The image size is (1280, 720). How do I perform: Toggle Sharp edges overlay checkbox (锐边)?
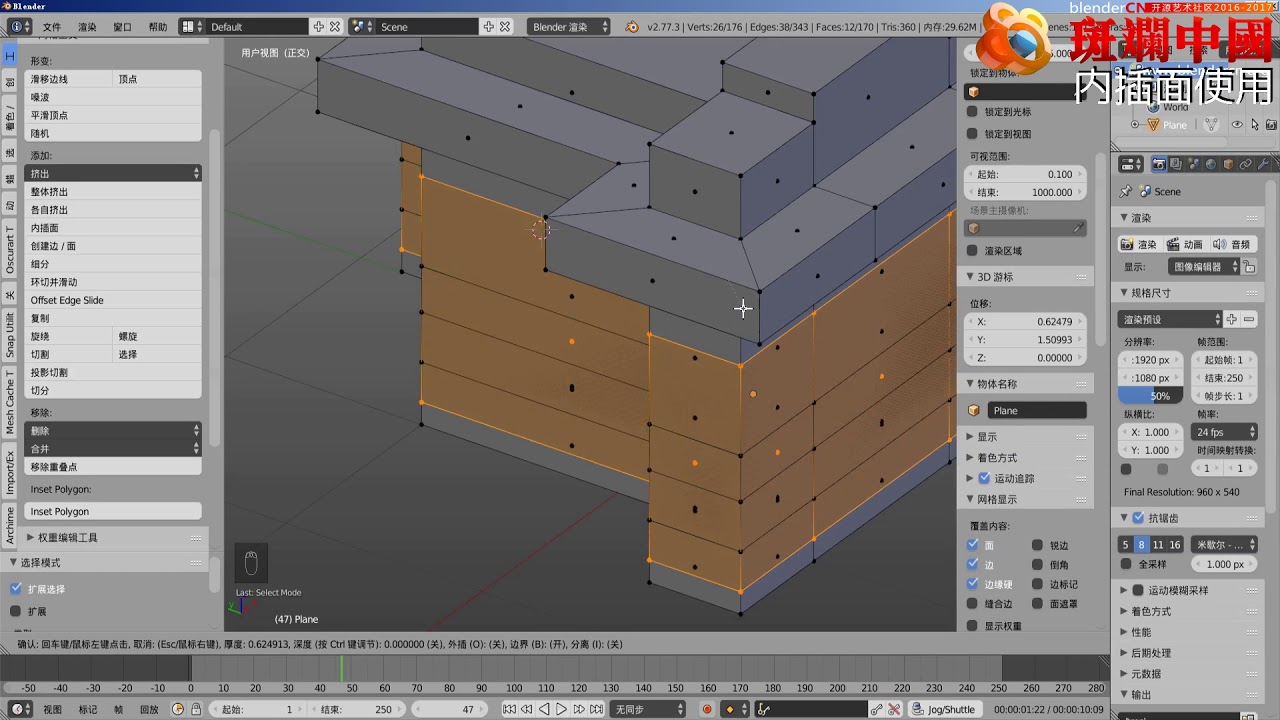tap(1038, 545)
